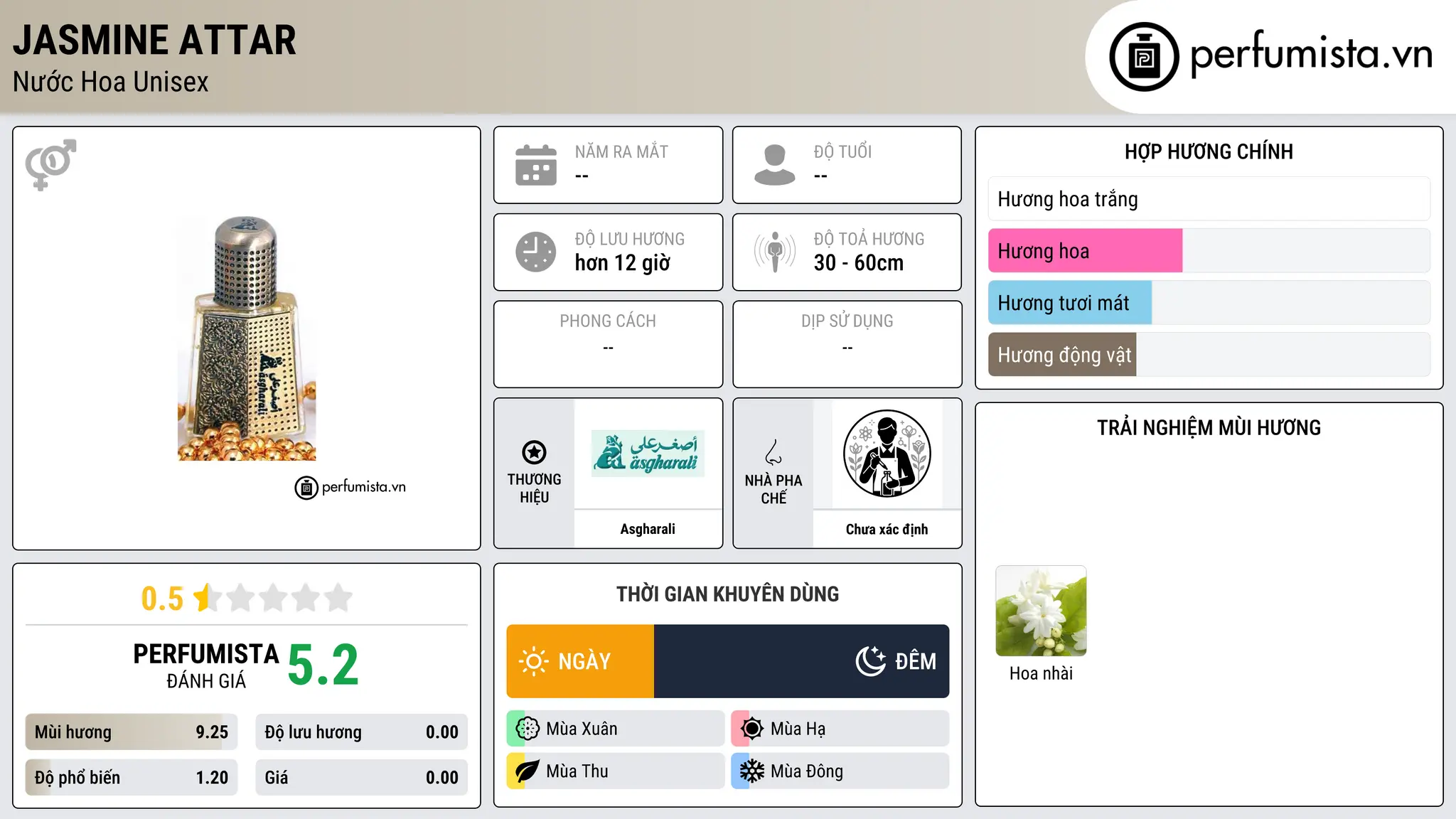Open the Asgharali brand logo
The width and height of the screenshot is (1456, 819).
tap(648, 454)
